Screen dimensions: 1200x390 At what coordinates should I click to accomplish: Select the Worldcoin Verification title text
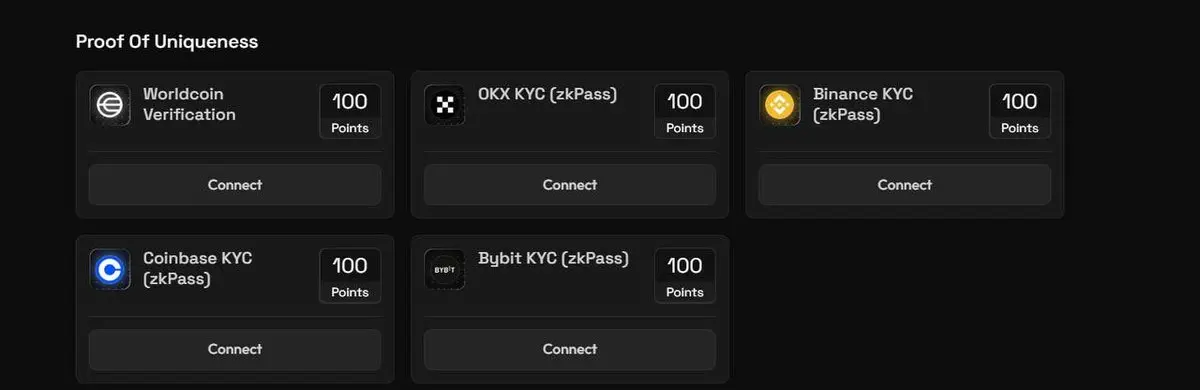coord(190,104)
